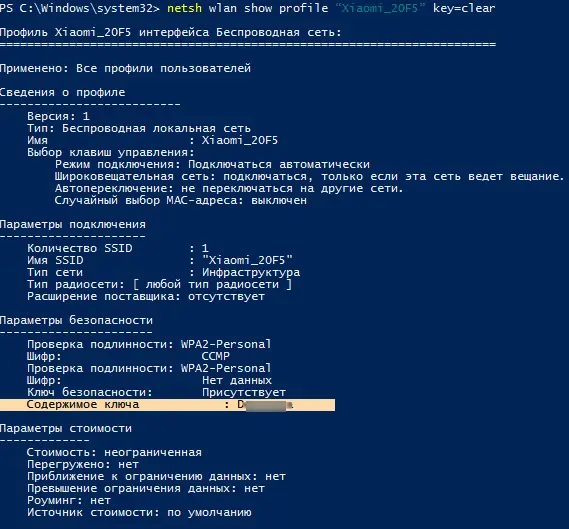Click the PS C:\Windows\system32> prompt

(79, 8)
